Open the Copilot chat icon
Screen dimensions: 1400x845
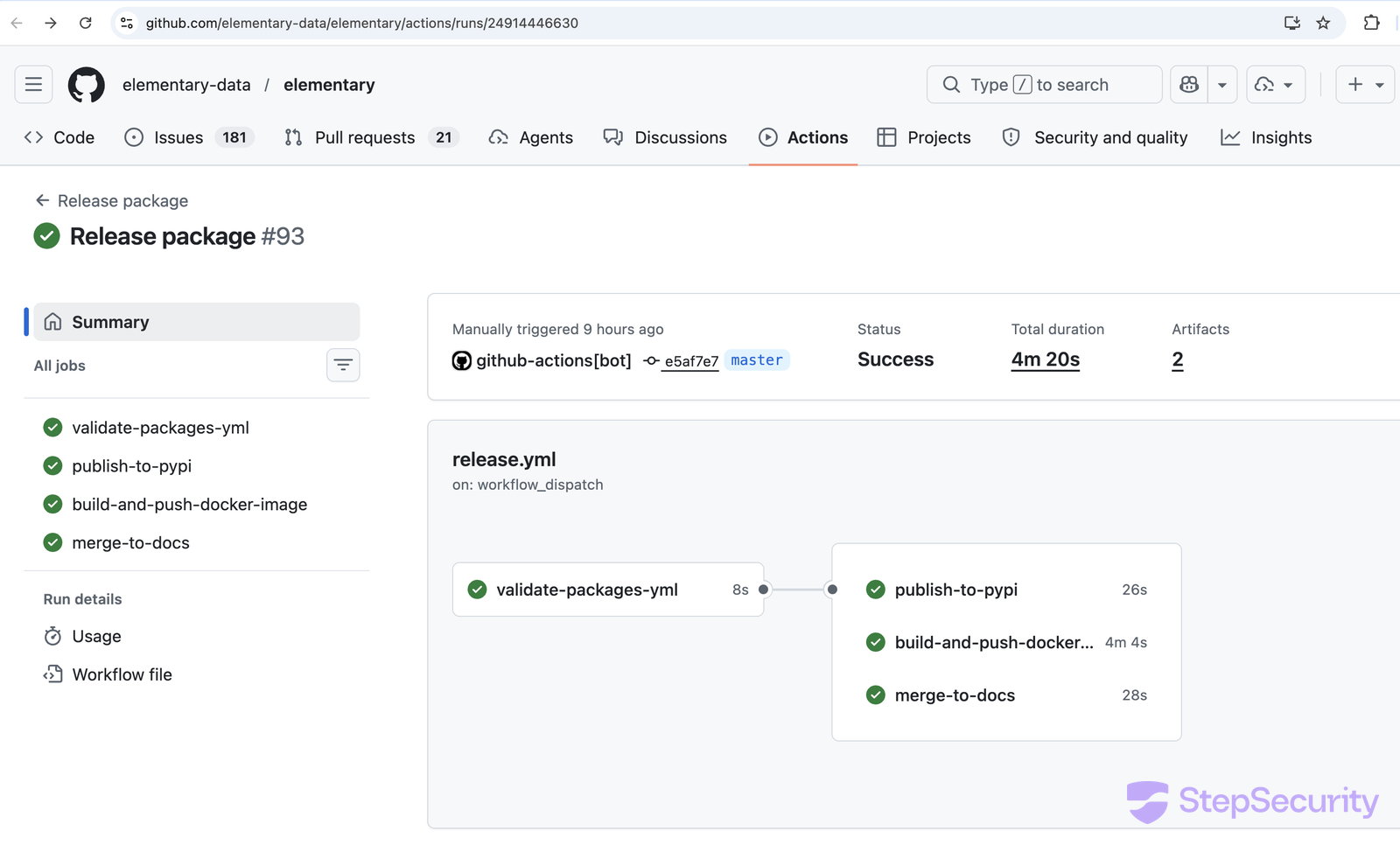pos(1189,85)
